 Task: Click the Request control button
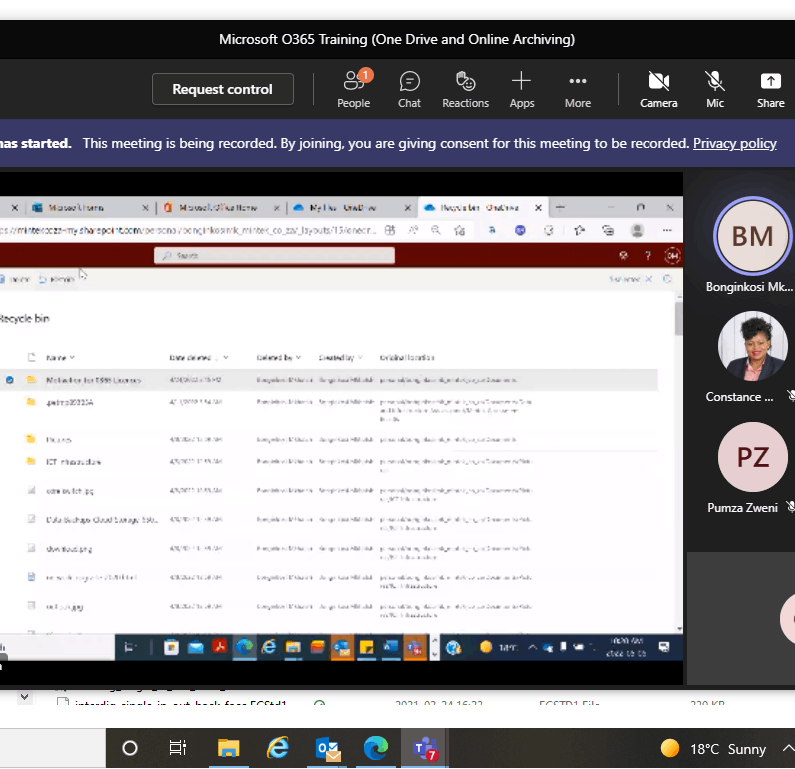click(223, 89)
